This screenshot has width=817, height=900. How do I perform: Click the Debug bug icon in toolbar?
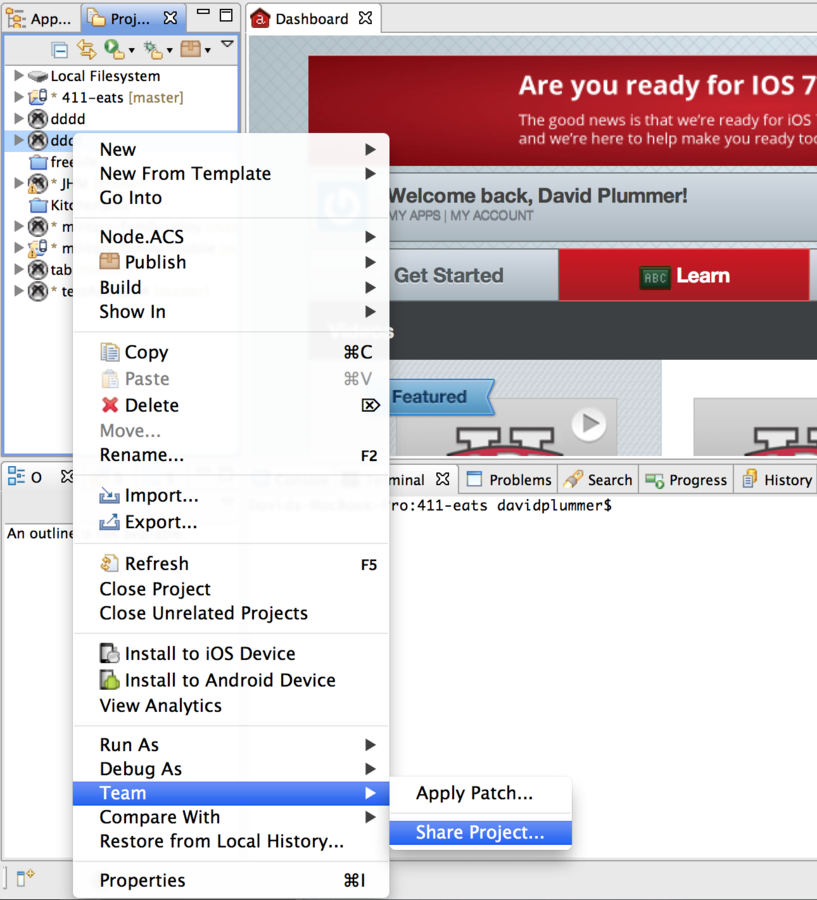tap(153, 50)
